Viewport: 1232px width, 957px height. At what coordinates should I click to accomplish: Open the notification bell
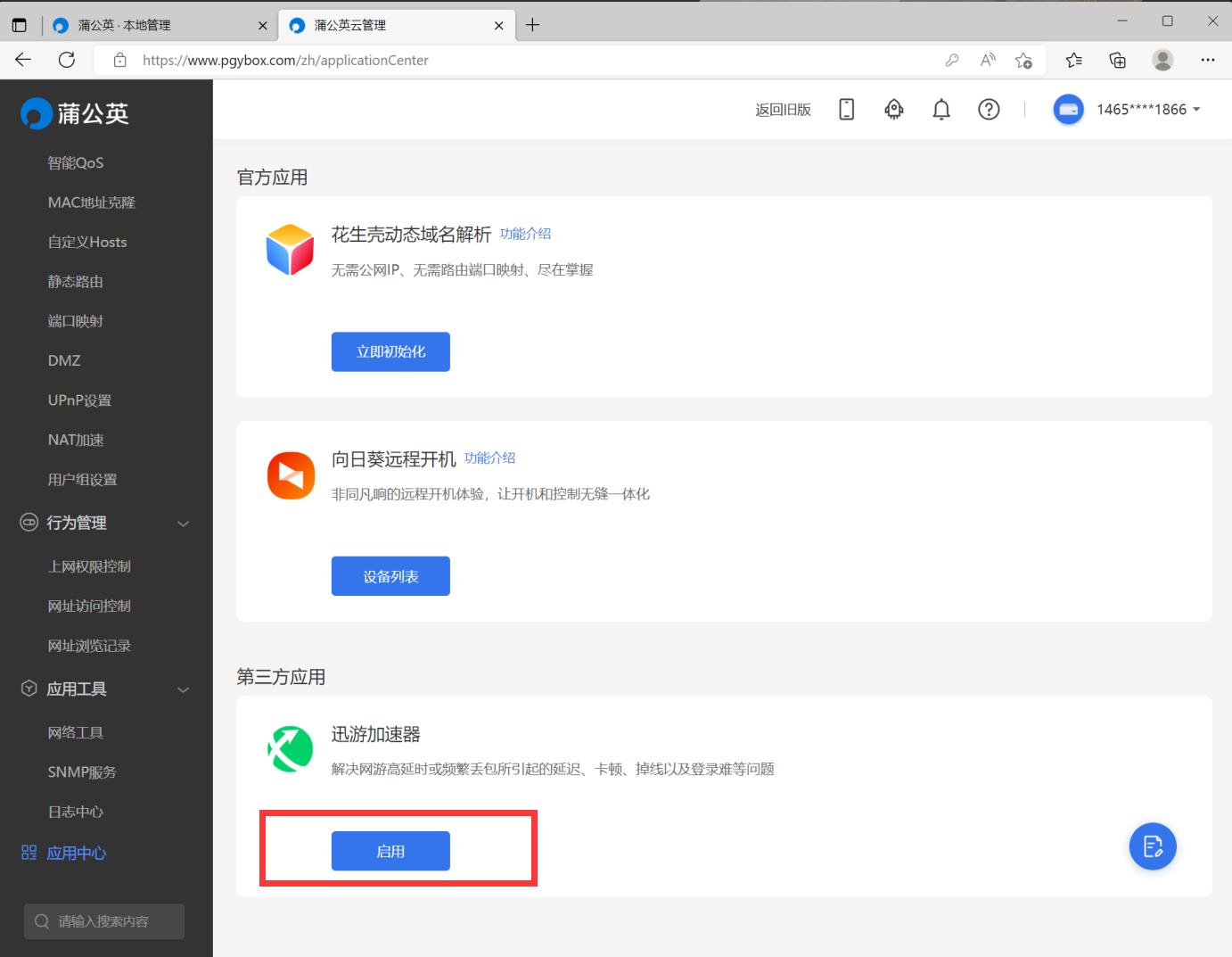click(x=940, y=109)
